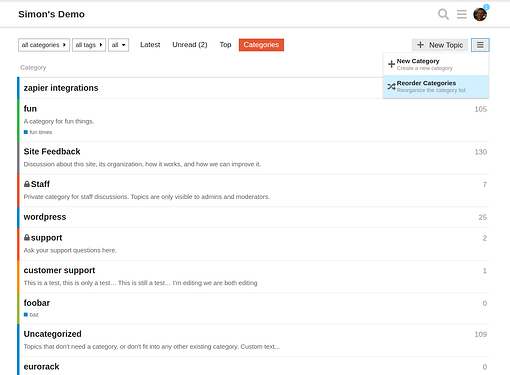Screen dimensions: 510x375
Task: Toggle the category options list button
Action: tap(480, 45)
